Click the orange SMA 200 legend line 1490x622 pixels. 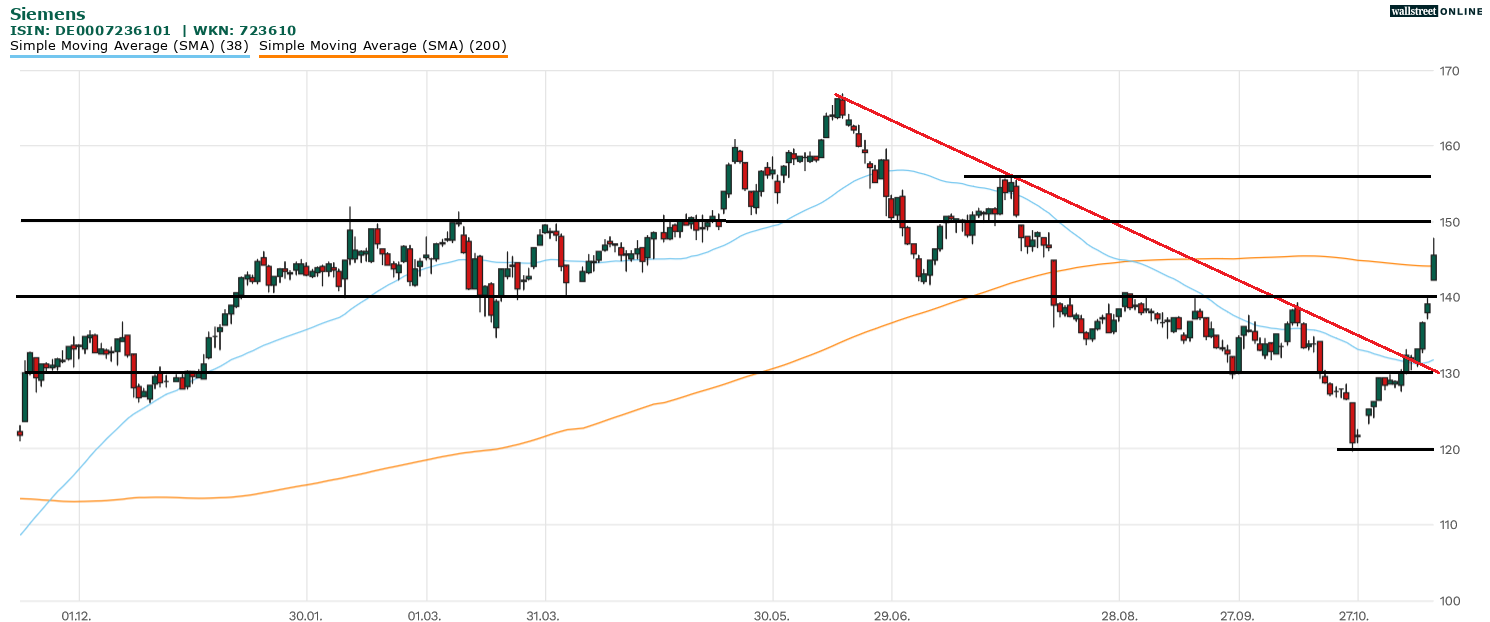(x=383, y=56)
